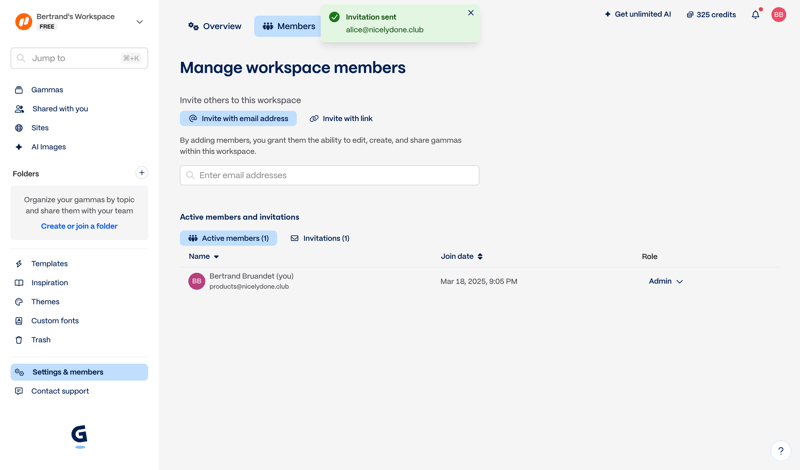Open the Admin role dropdown
This screenshot has height=470, width=800.
coord(665,281)
